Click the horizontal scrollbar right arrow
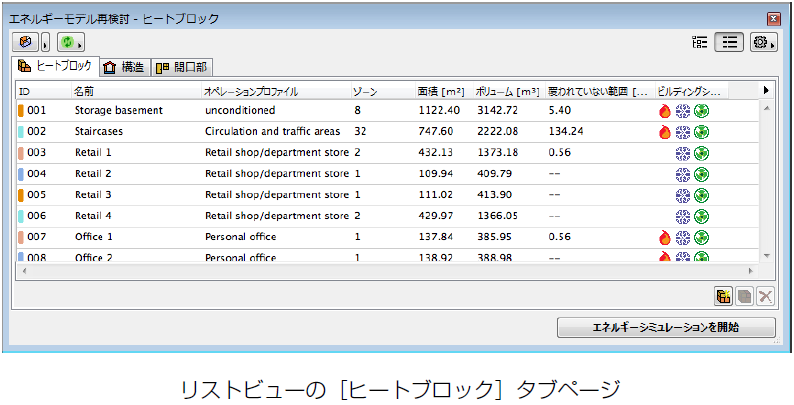794x405 pixels. [751, 271]
